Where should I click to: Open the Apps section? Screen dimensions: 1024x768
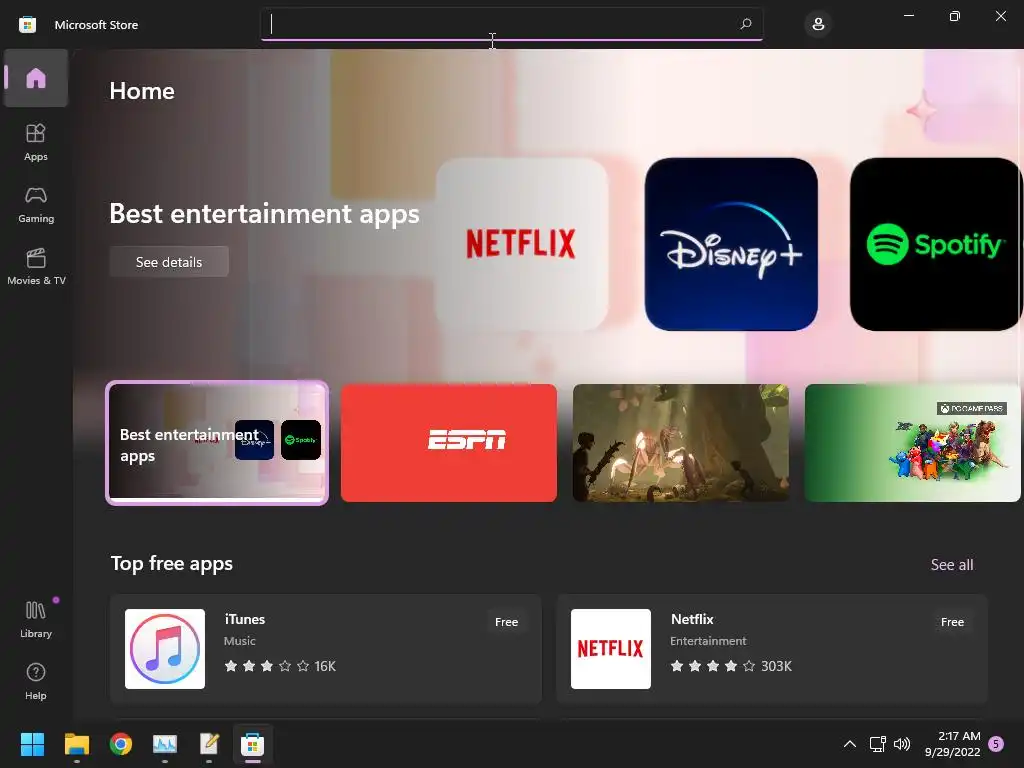36,142
